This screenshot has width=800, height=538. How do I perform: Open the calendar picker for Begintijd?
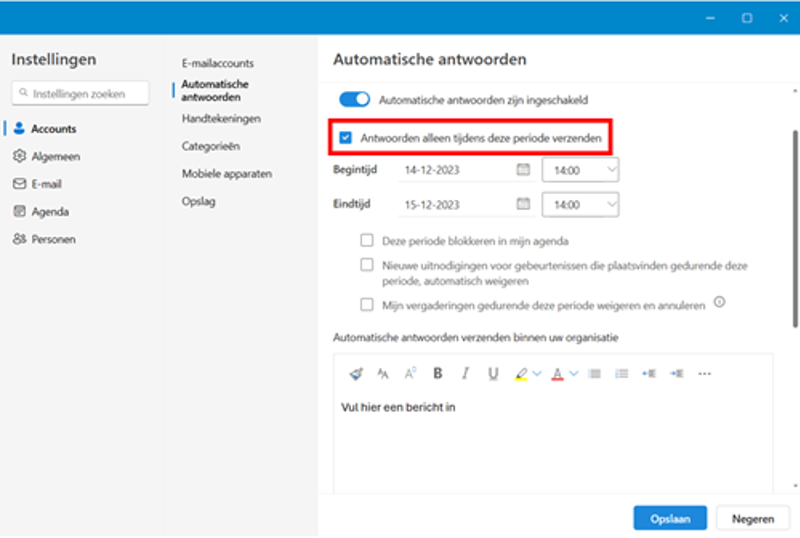(522, 171)
